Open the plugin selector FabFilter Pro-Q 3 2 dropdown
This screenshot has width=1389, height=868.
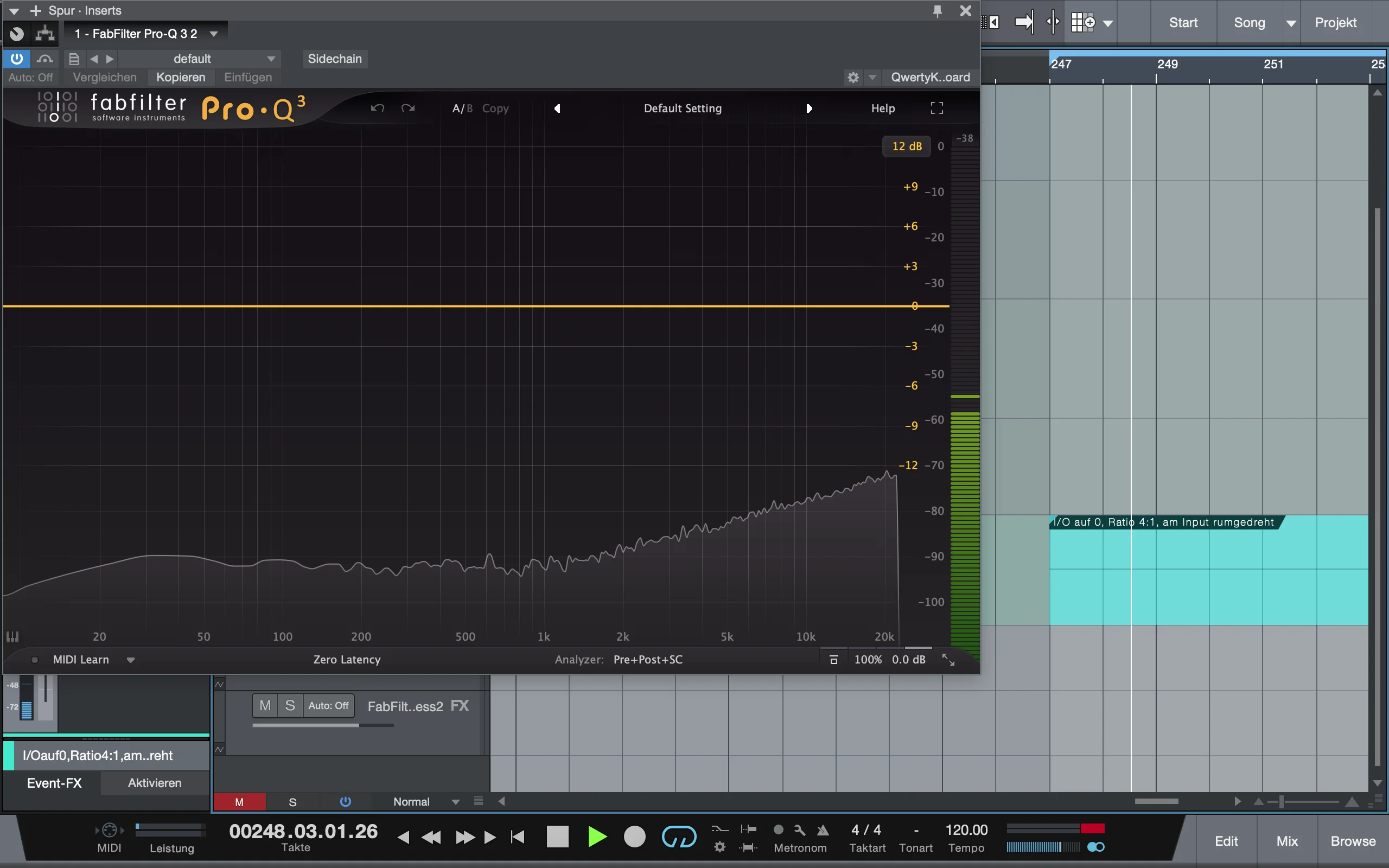[146, 34]
